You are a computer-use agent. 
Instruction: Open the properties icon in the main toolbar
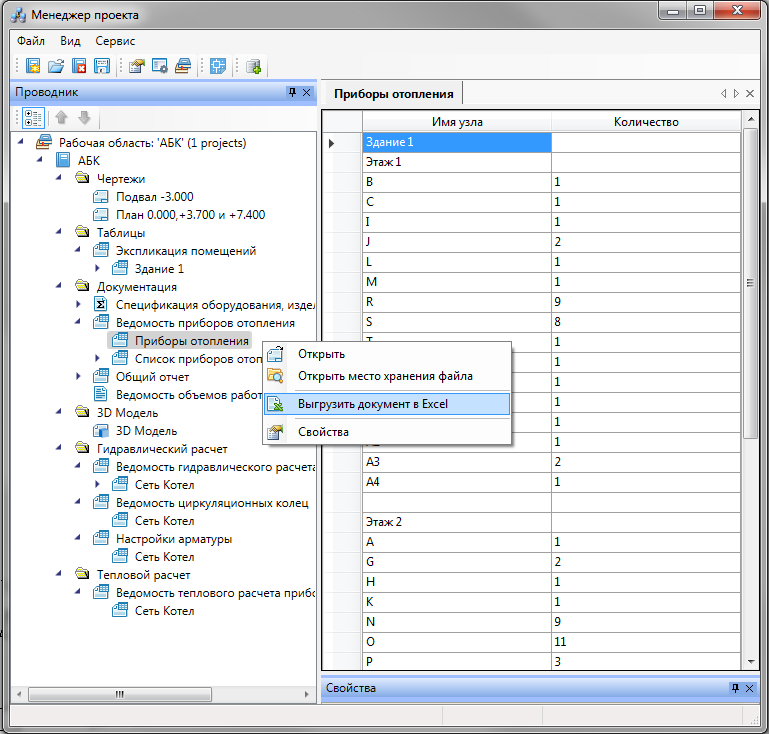pyautogui.click(x=137, y=66)
